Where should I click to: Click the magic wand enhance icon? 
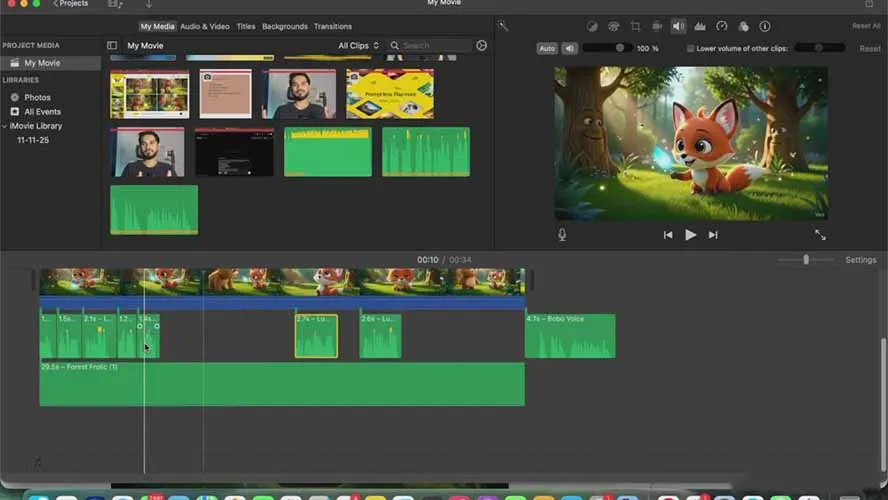click(x=503, y=26)
